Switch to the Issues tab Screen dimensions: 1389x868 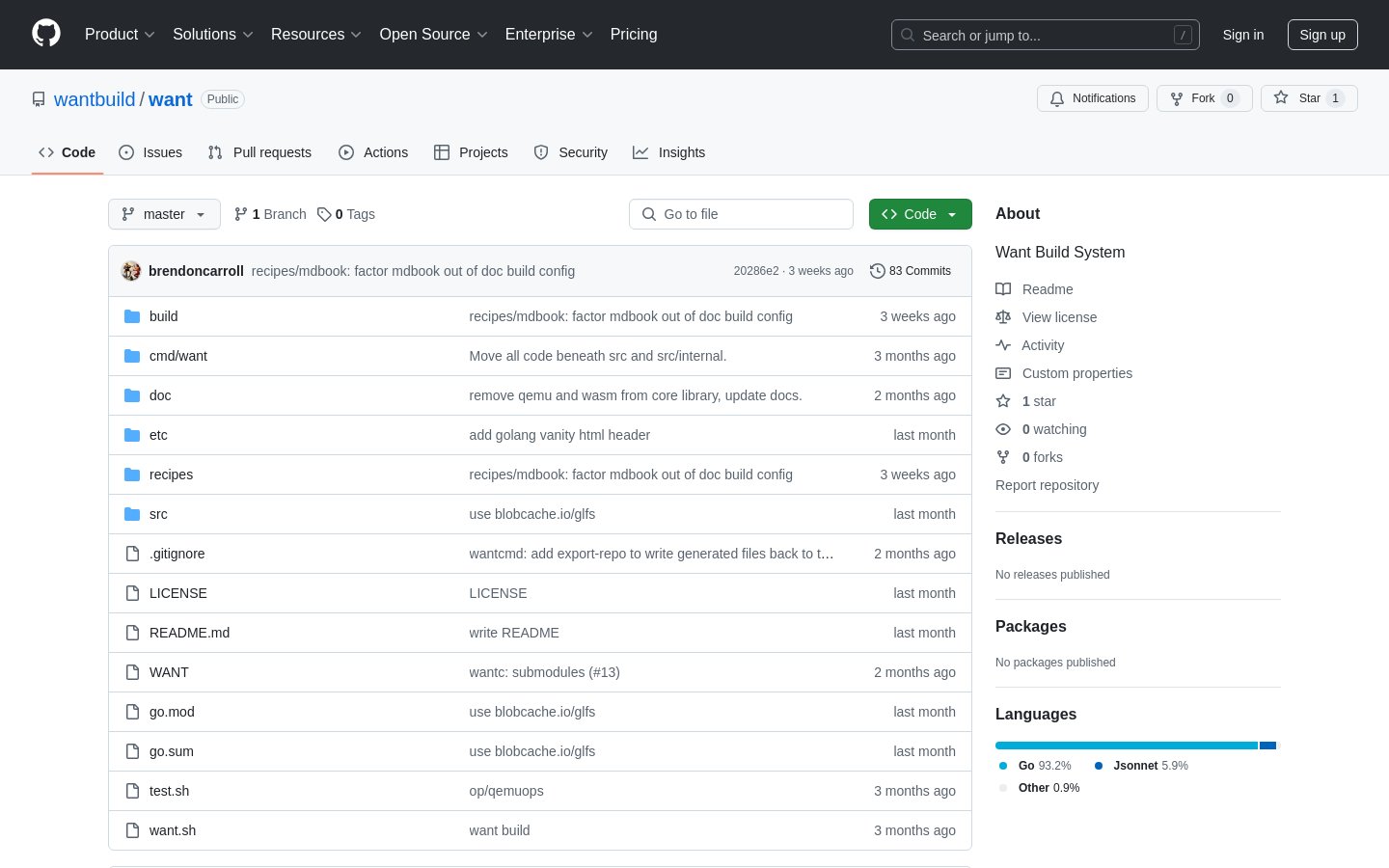click(x=150, y=152)
